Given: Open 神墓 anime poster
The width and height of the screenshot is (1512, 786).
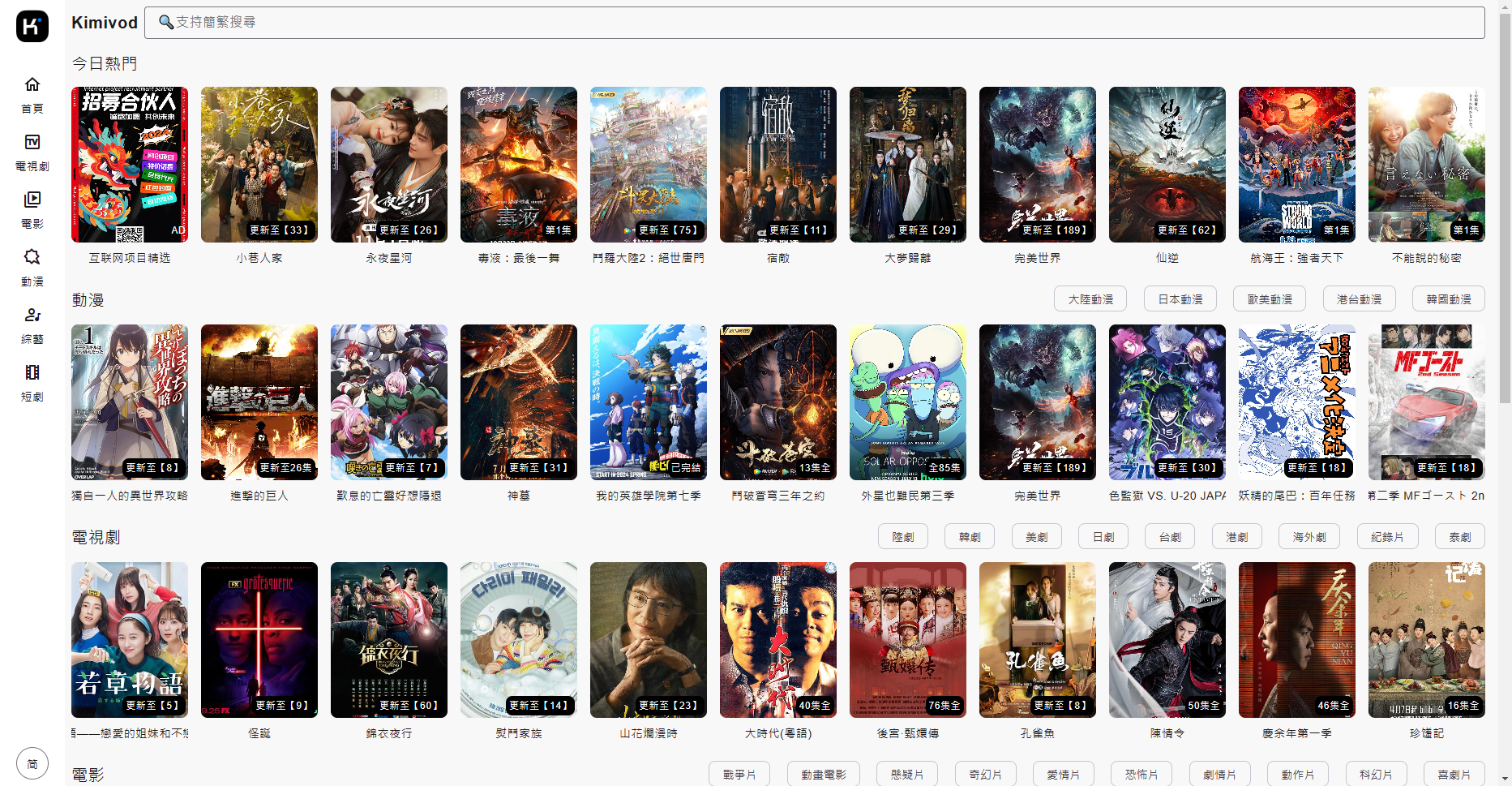Looking at the screenshot, I should (519, 402).
